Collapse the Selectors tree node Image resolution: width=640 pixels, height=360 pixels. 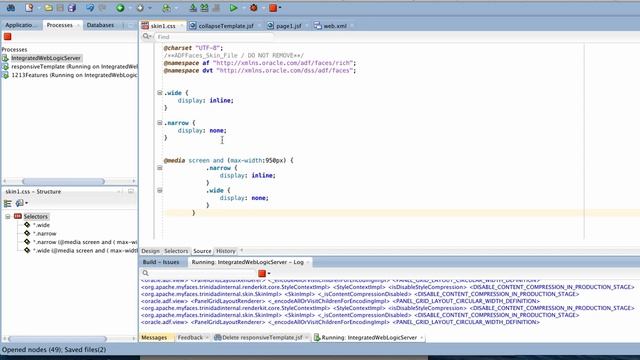(7, 217)
